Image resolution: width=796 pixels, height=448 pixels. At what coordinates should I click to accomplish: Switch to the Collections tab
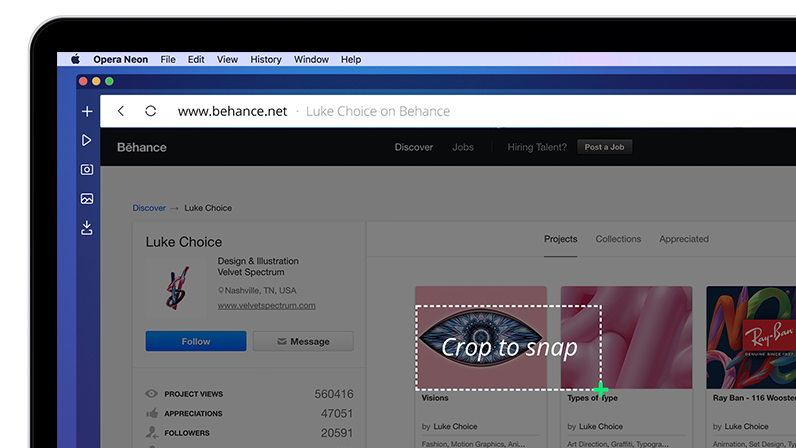coord(618,239)
